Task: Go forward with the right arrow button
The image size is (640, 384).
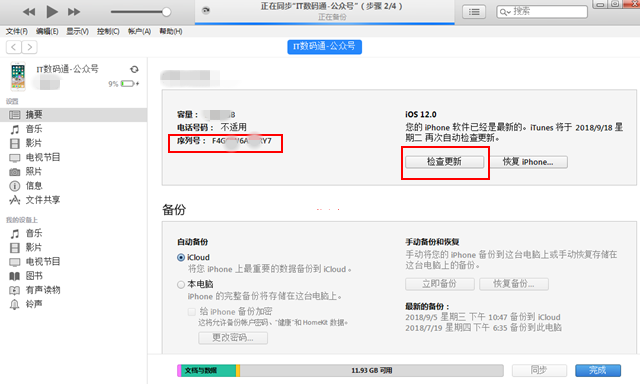Action: click(29, 47)
